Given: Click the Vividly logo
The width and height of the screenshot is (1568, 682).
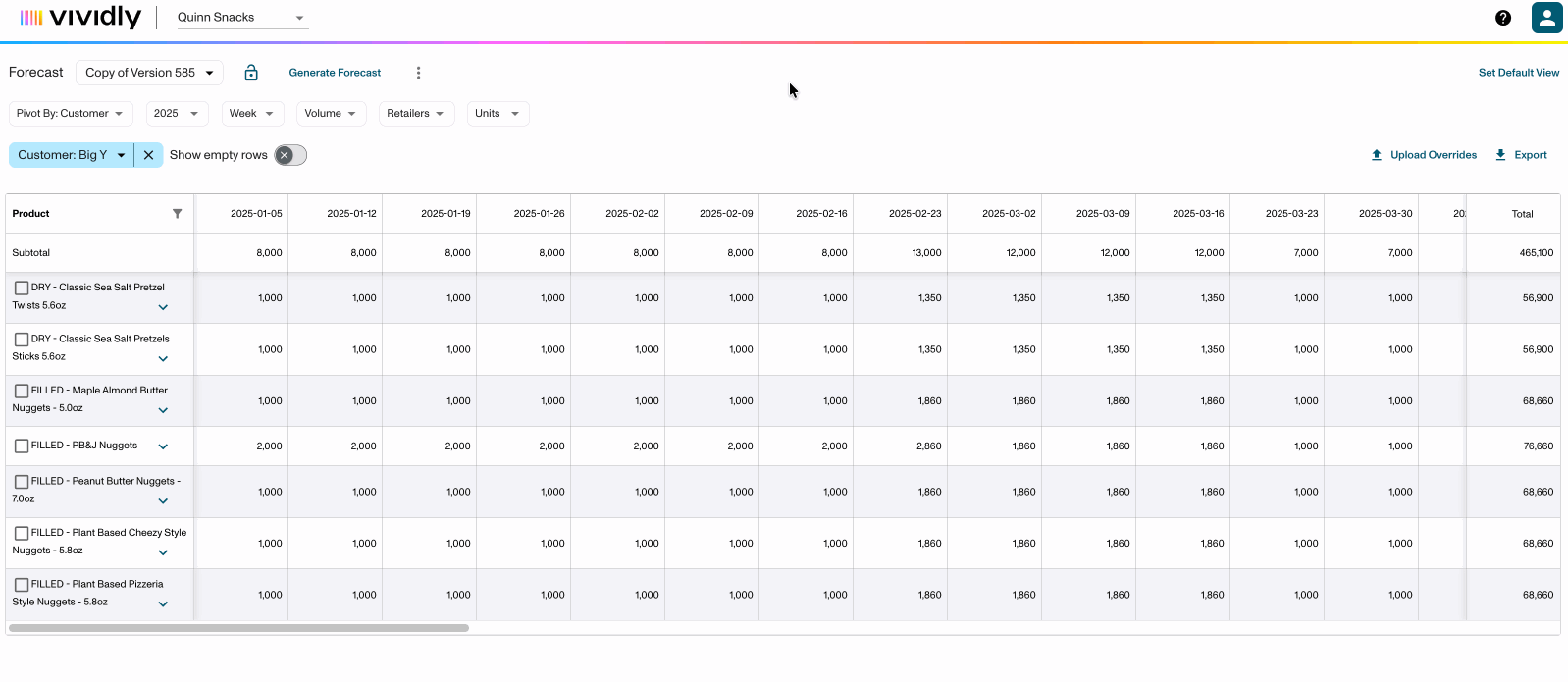Looking at the screenshot, I should click(80, 18).
